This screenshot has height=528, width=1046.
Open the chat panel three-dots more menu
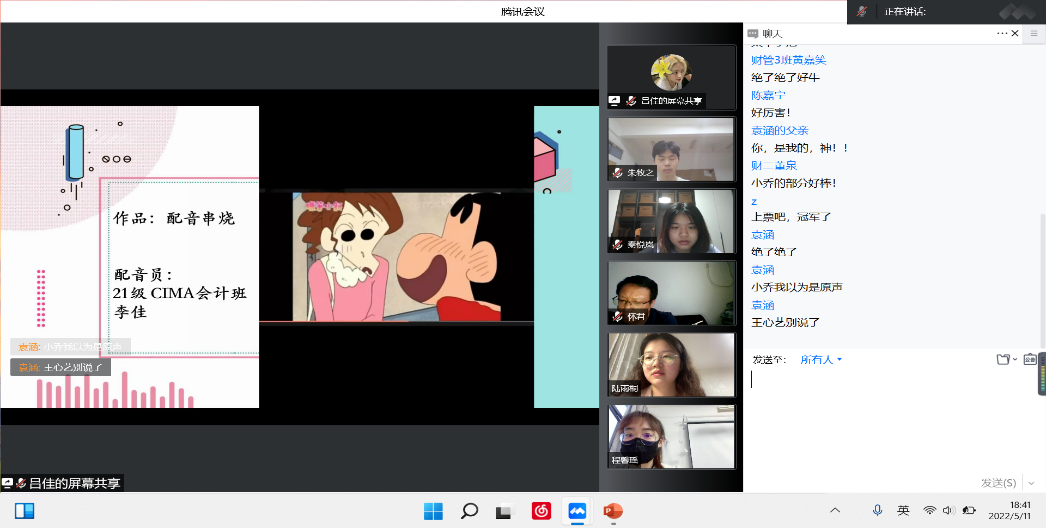click(1001, 33)
